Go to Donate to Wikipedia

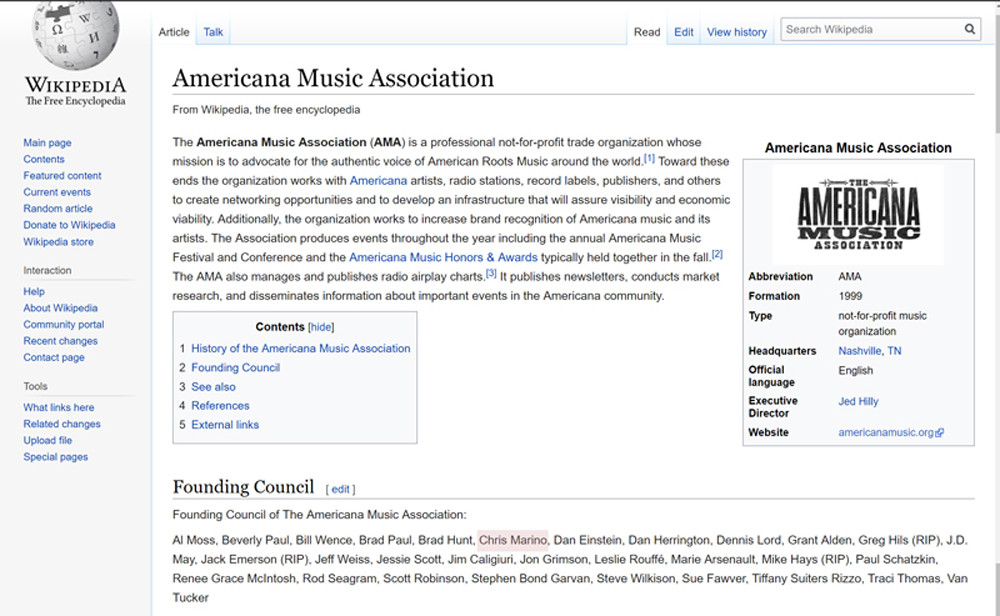coord(69,225)
